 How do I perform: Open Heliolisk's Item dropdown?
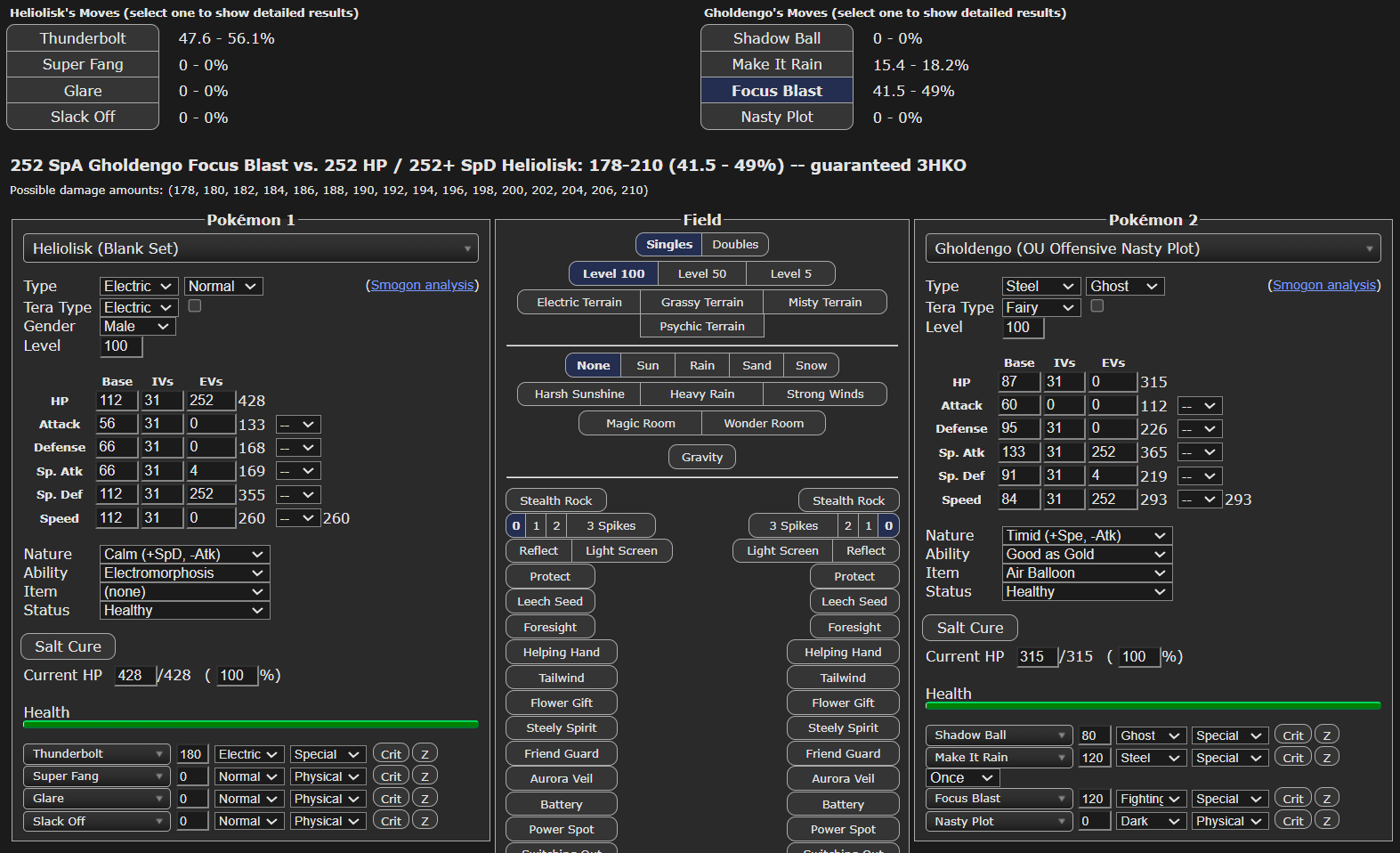click(x=185, y=591)
